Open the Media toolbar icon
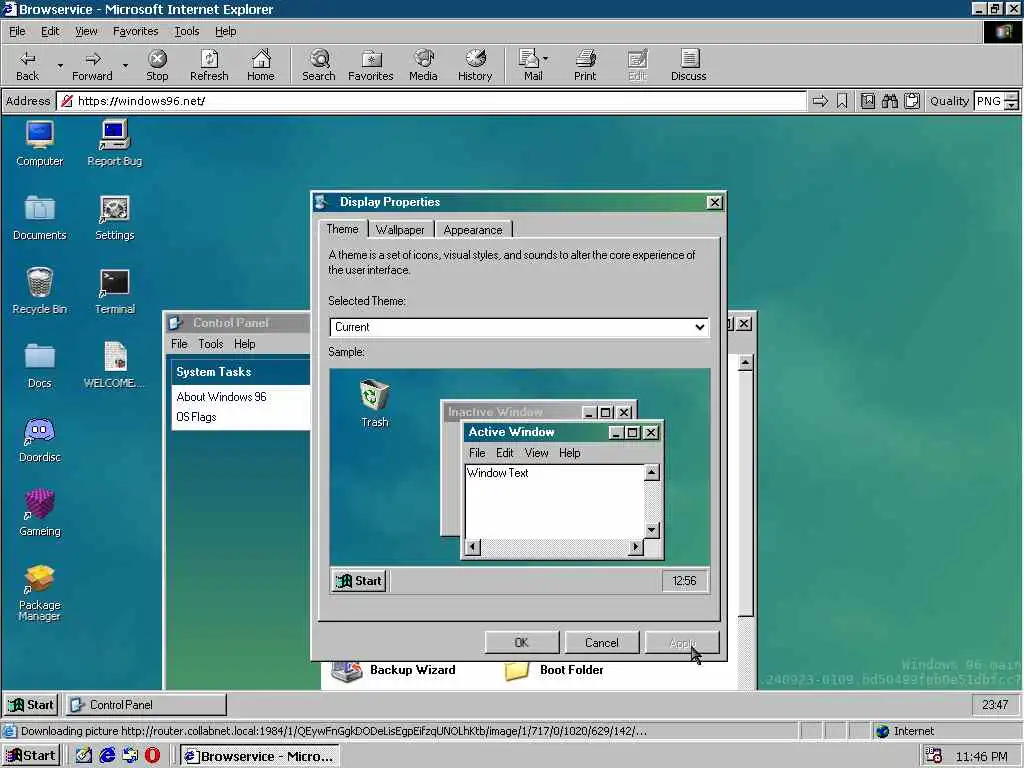Image resolution: width=1024 pixels, height=768 pixels. (423, 59)
